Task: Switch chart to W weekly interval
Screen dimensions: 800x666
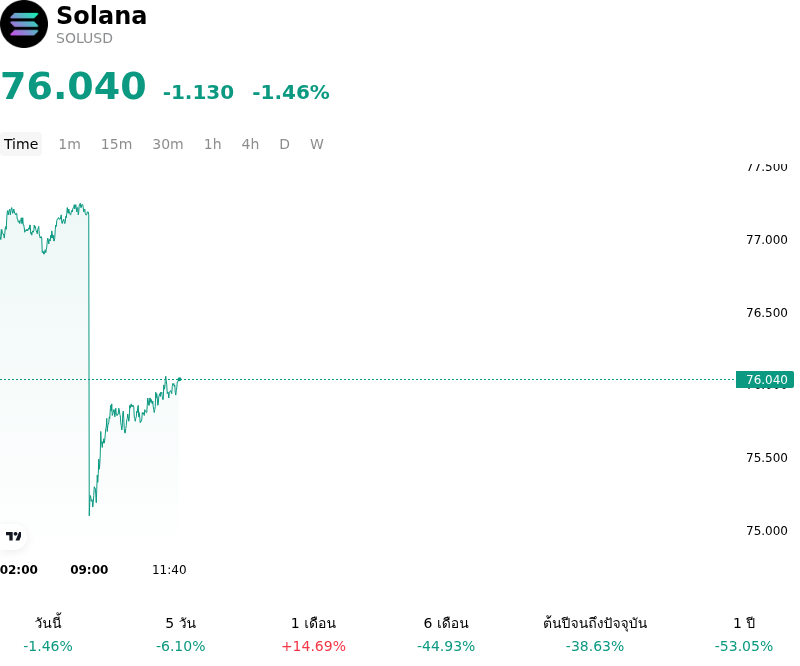Action: 316,144
